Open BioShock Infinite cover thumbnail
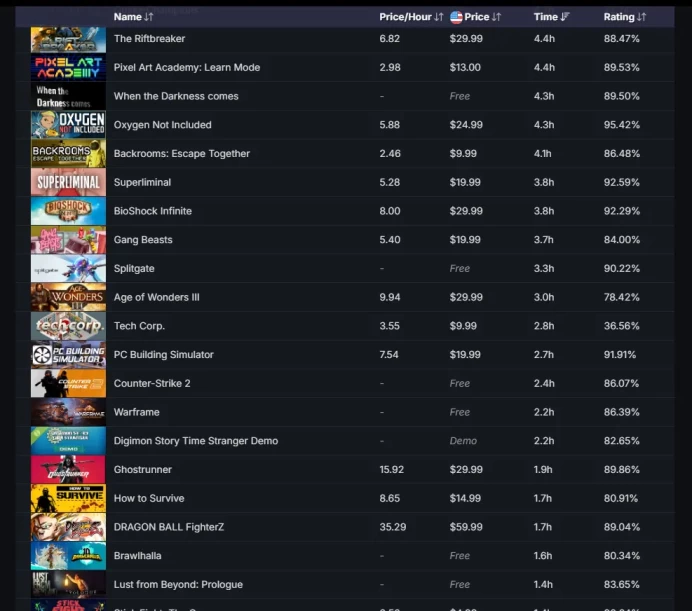The image size is (692, 611). 68,211
